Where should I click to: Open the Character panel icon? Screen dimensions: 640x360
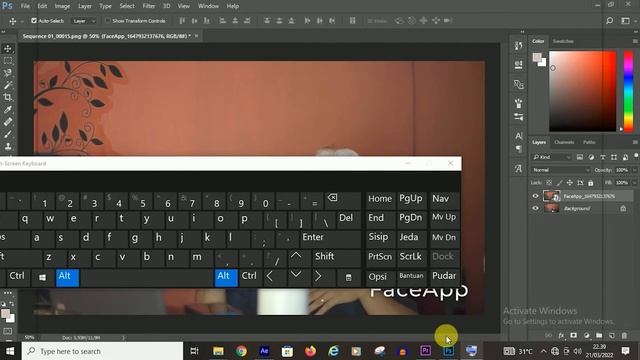[518, 136]
